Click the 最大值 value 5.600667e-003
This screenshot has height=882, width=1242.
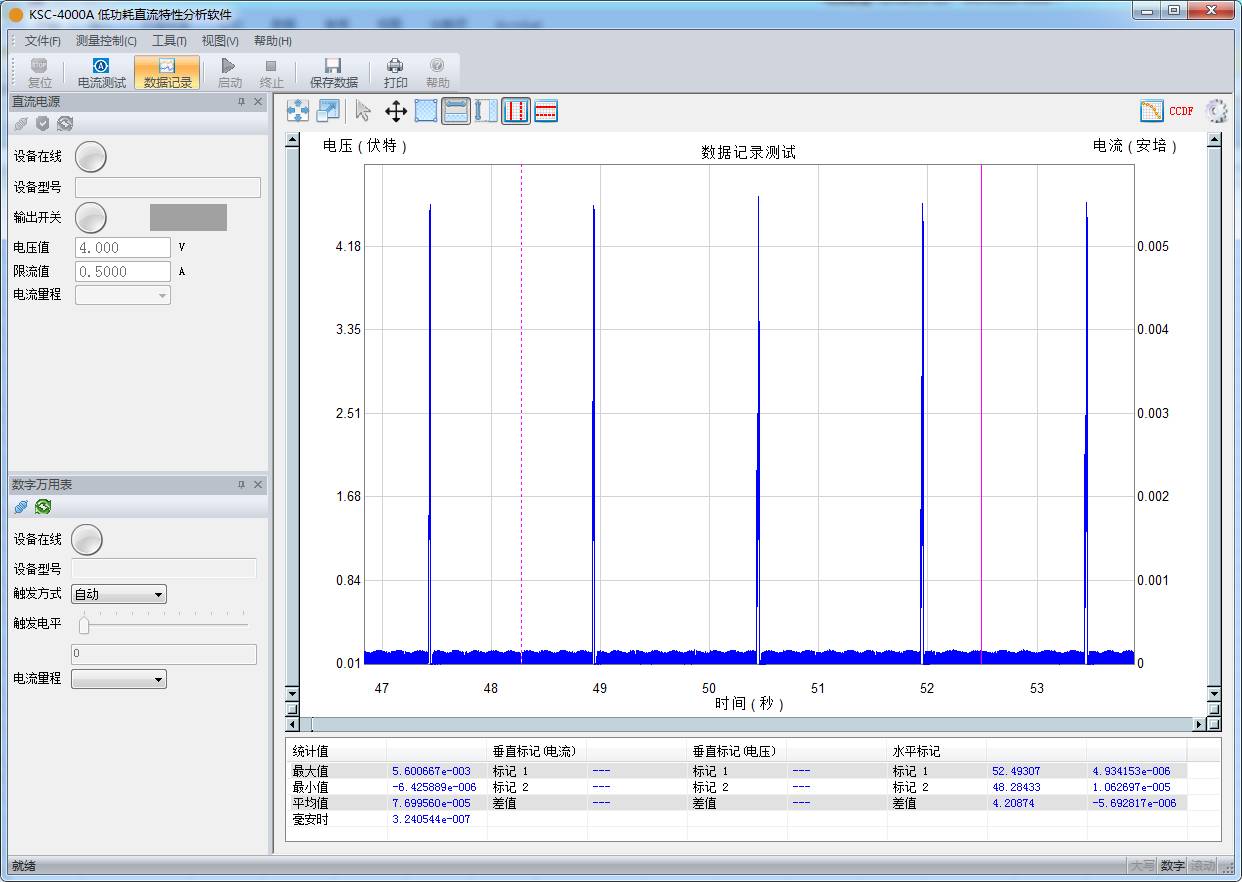coord(431,771)
